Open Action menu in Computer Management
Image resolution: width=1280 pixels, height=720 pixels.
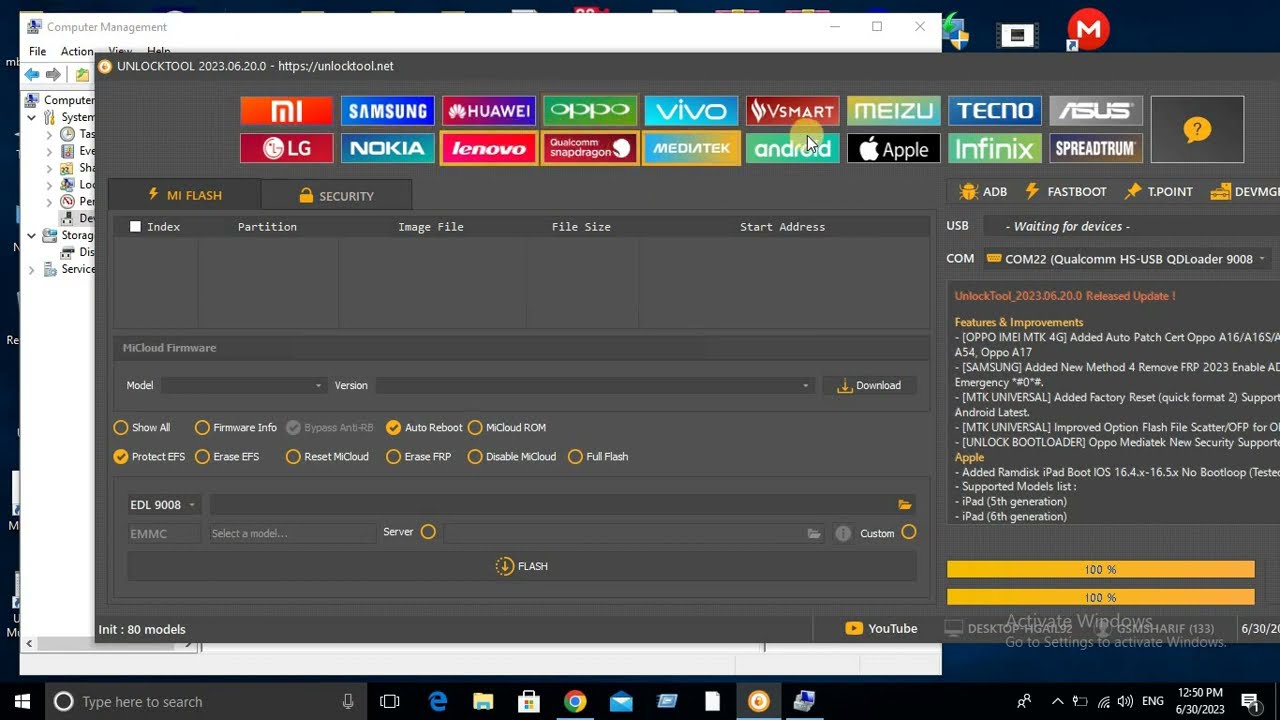pyautogui.click(x=77, y=51)
